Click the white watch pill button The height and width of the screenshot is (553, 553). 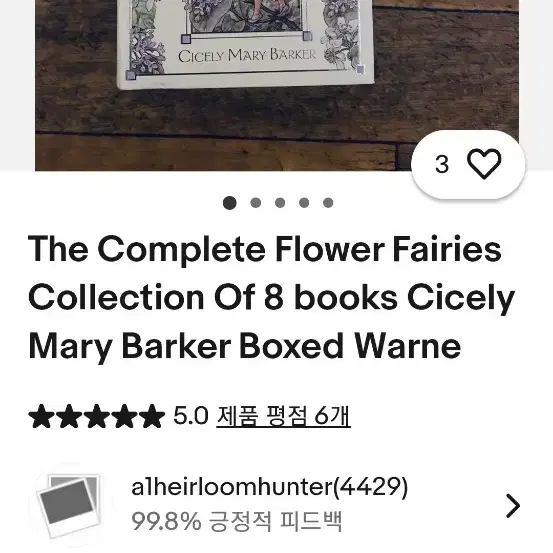point(468,164)
